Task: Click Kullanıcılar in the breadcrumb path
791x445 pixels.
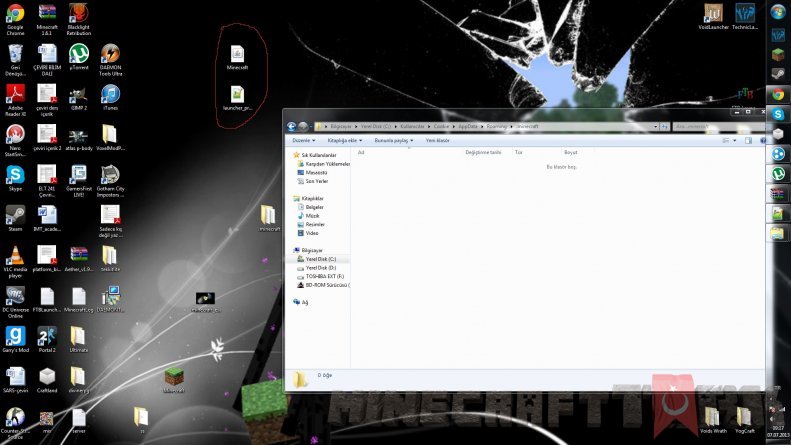Action: tap(412, 126)
